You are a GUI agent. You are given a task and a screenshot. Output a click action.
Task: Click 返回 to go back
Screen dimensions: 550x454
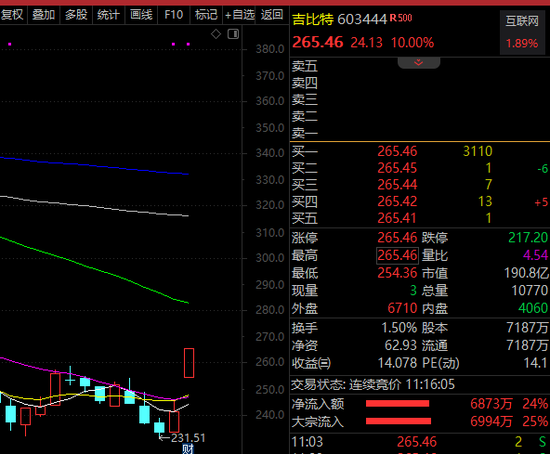click(x=272, y=15)
